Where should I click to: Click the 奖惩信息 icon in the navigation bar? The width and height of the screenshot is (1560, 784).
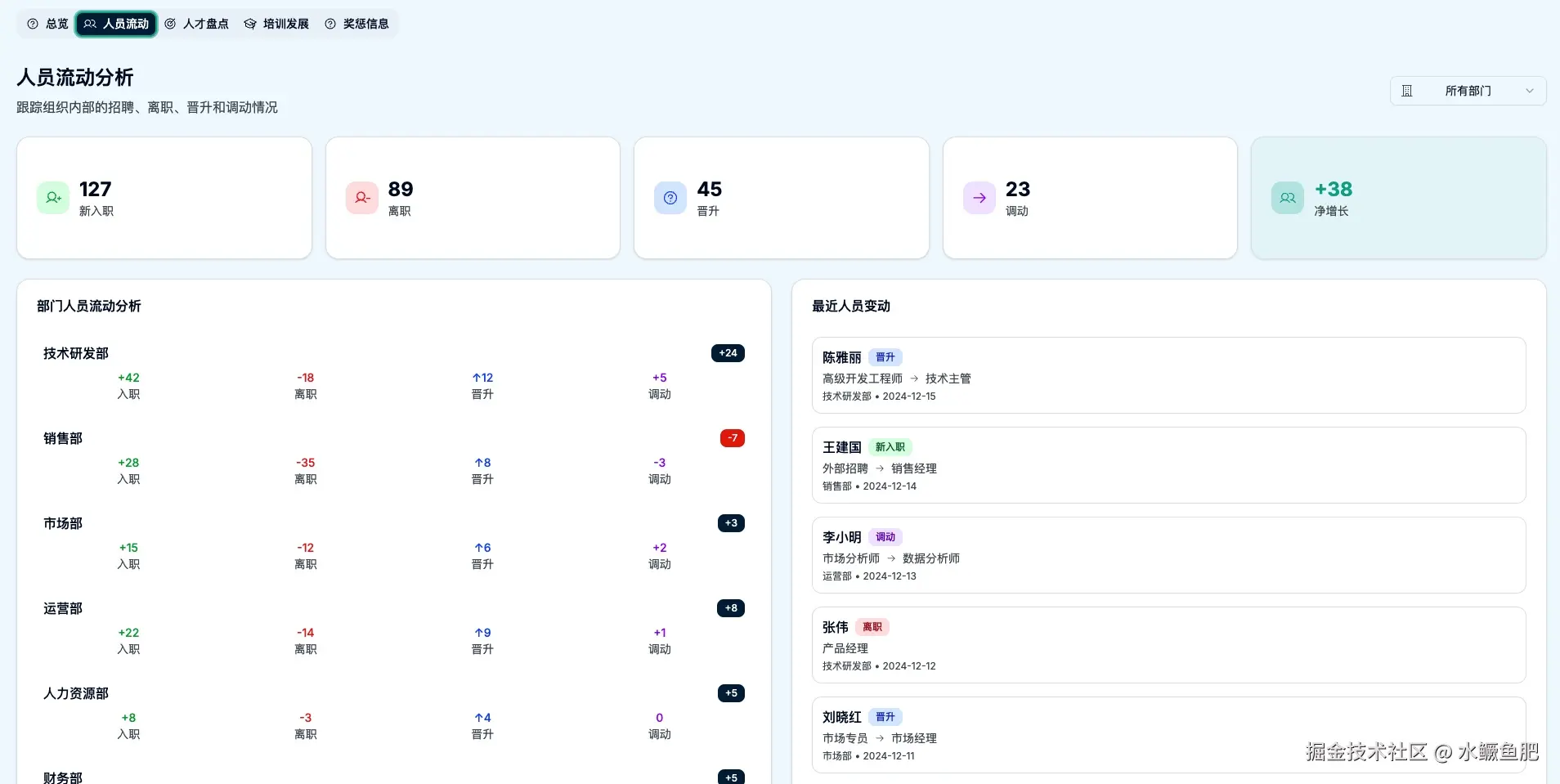point(329,24)
